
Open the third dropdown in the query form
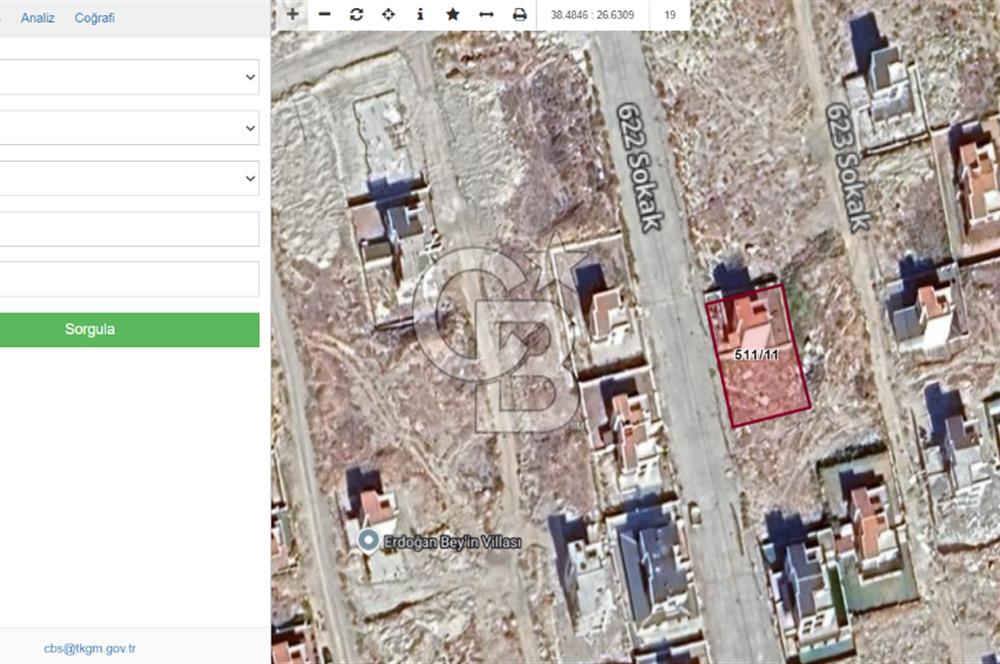pos(128,178)
